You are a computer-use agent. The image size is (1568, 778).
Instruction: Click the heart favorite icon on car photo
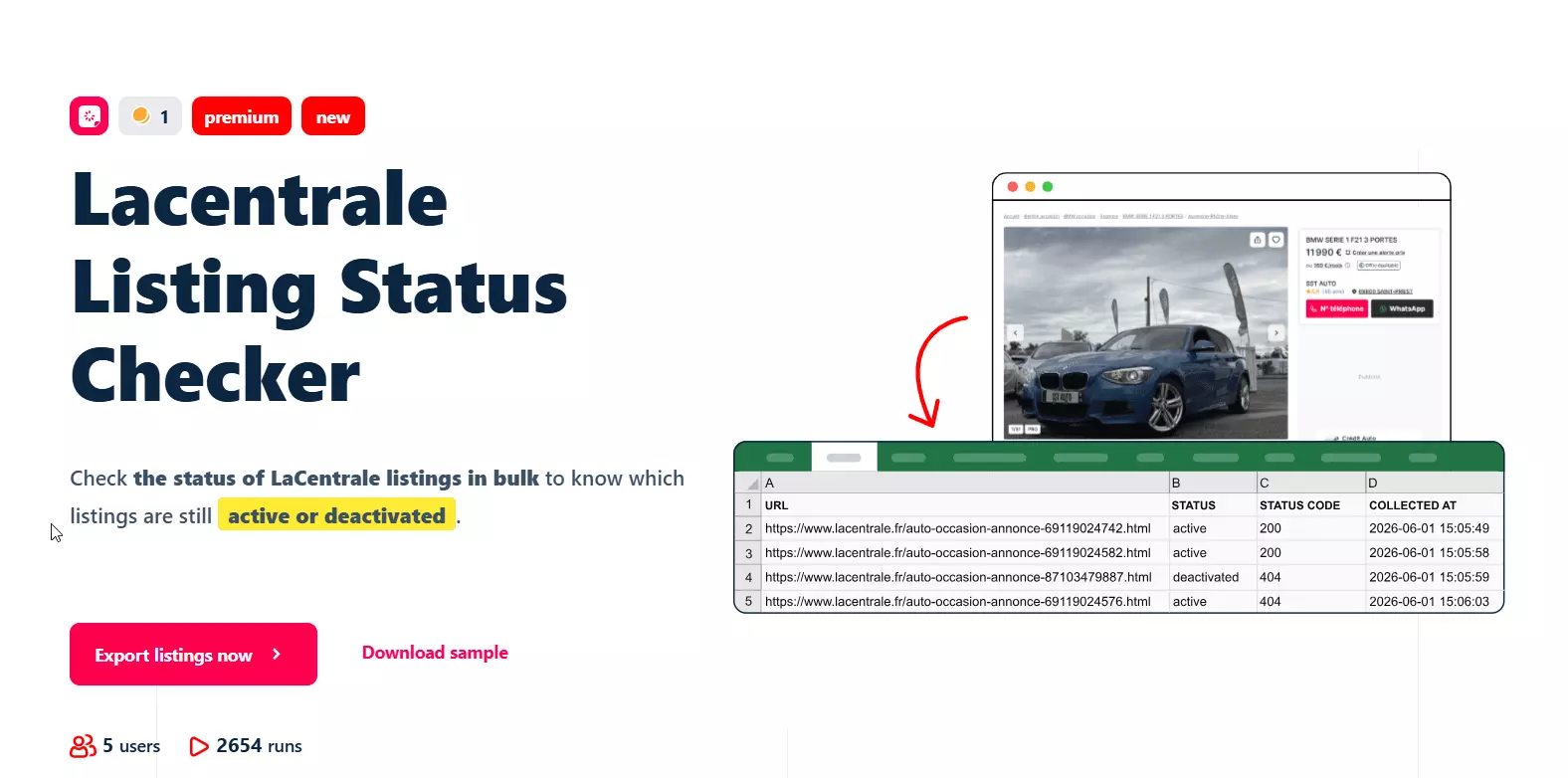pos(1275,240)
